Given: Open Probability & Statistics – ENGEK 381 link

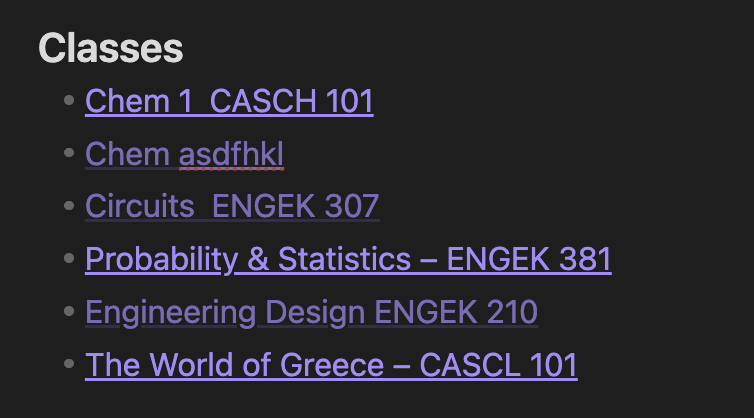Looking at the screenshot, I should [348, 259].
